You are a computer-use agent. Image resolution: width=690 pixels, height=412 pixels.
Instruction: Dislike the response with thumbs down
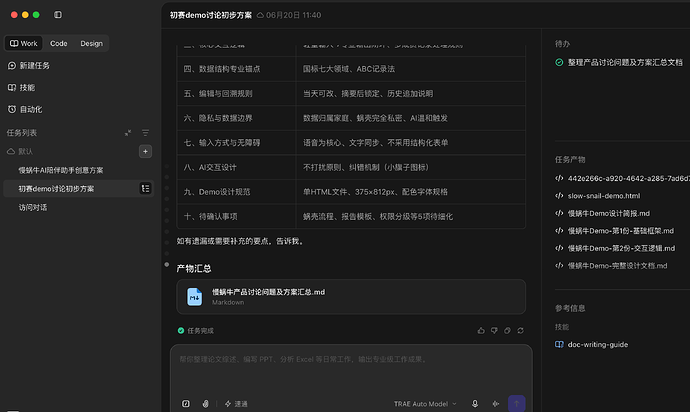(x=494, y=331)
